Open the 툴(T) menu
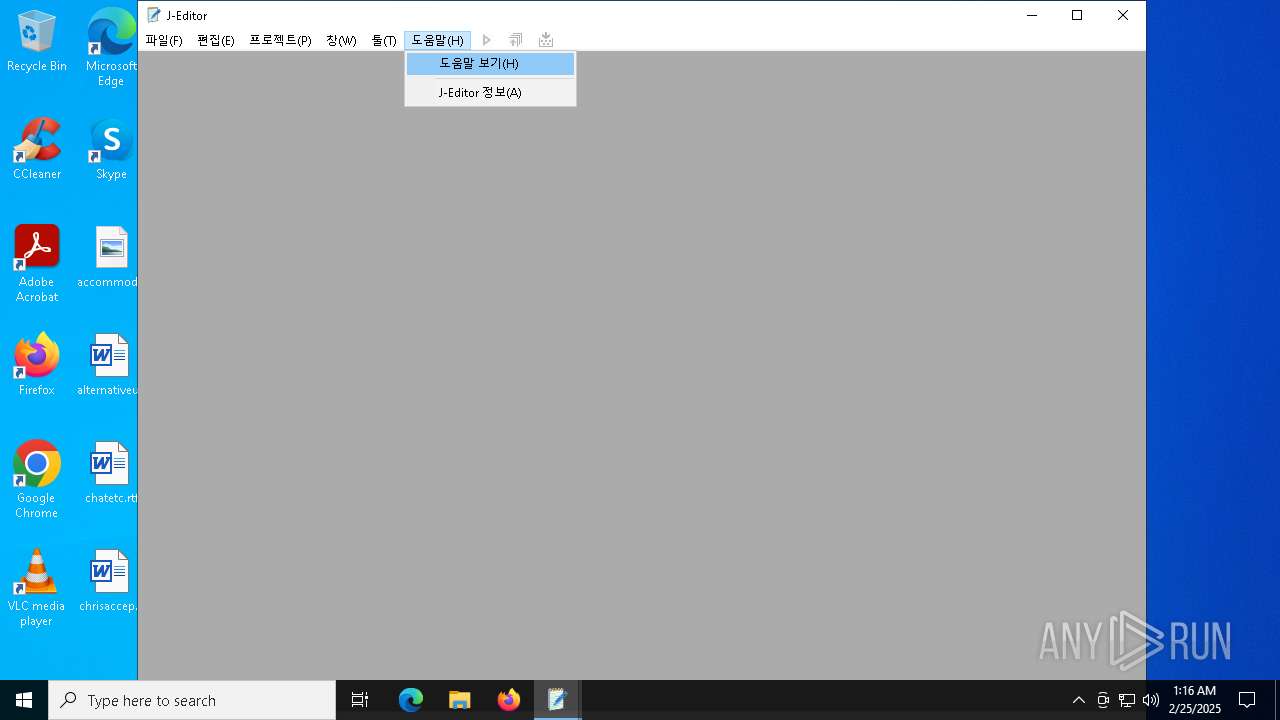 click(384, 40)
